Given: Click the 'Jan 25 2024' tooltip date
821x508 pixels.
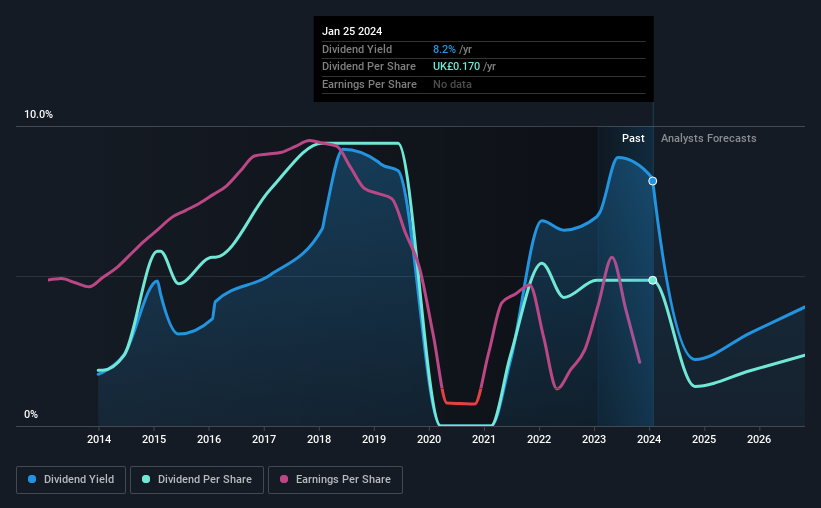Looking at the screenshot, I should click(352, 31).
